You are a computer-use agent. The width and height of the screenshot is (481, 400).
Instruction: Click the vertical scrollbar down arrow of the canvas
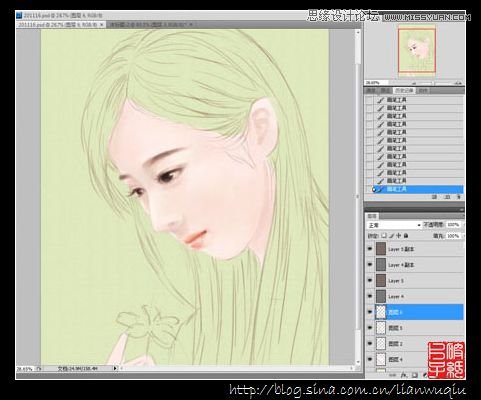[358, 362]
